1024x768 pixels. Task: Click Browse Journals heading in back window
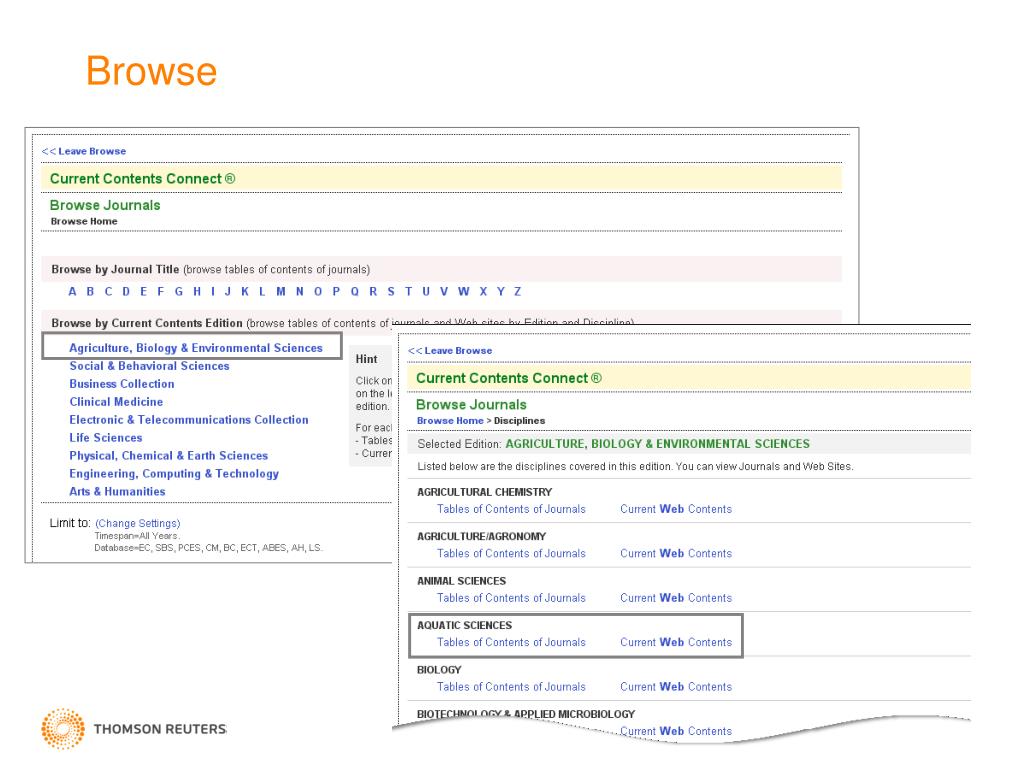tap(105, 205)
